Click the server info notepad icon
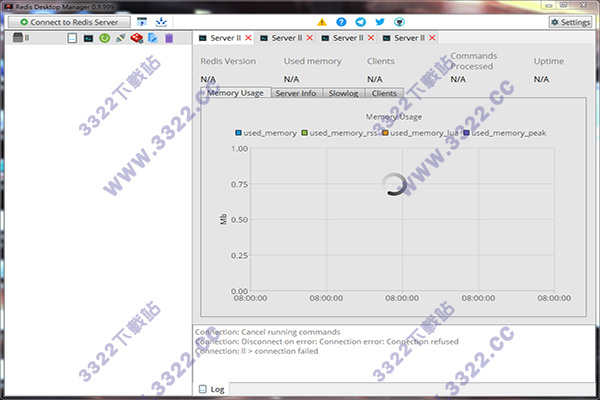 tap(72, 38)
